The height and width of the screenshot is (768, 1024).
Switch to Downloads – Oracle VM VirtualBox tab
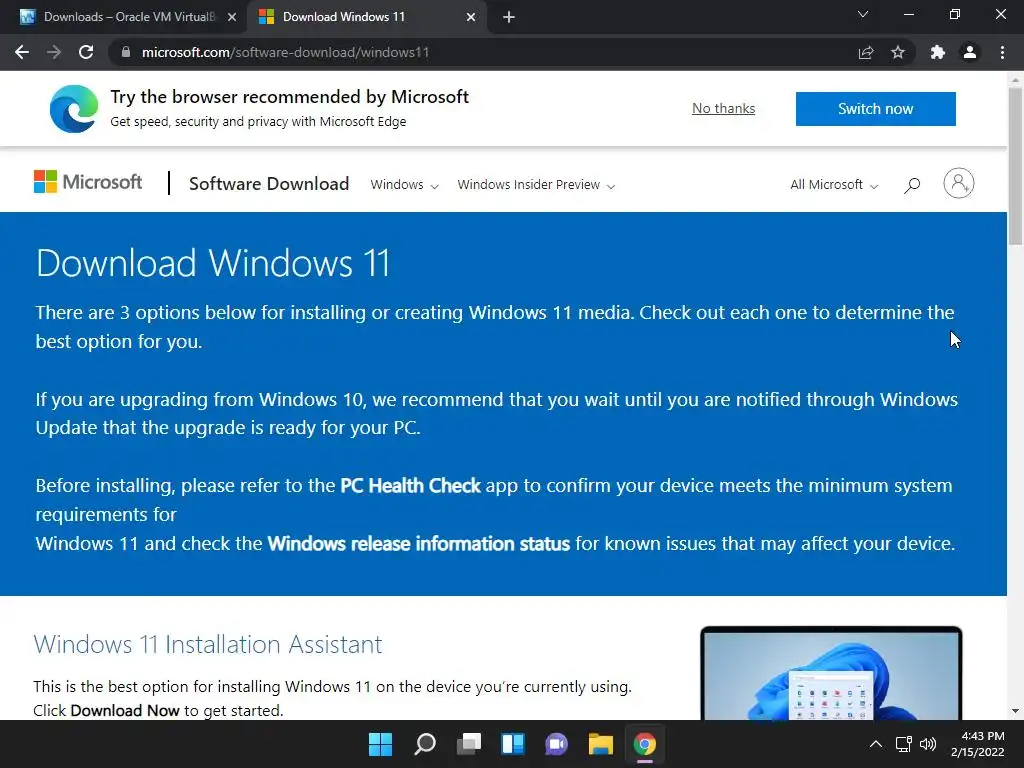122,17
